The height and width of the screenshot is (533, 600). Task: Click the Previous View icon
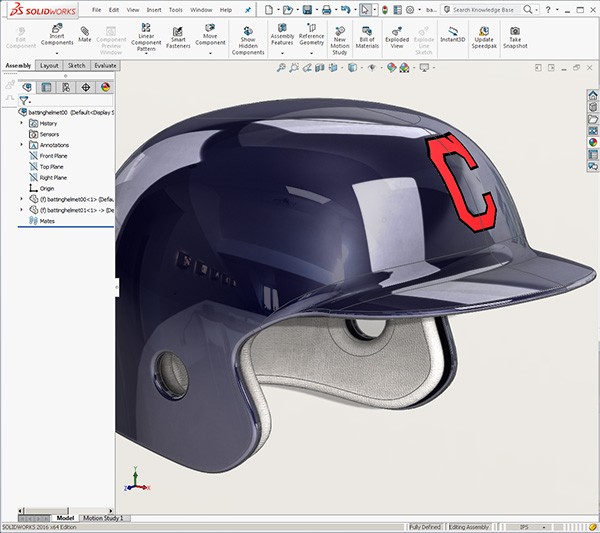[x=307, y=68]
